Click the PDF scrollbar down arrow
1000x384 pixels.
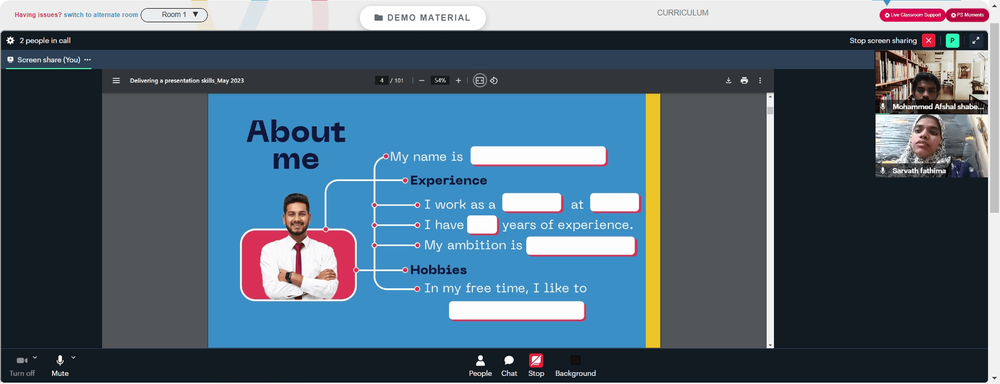coord(770,344)
